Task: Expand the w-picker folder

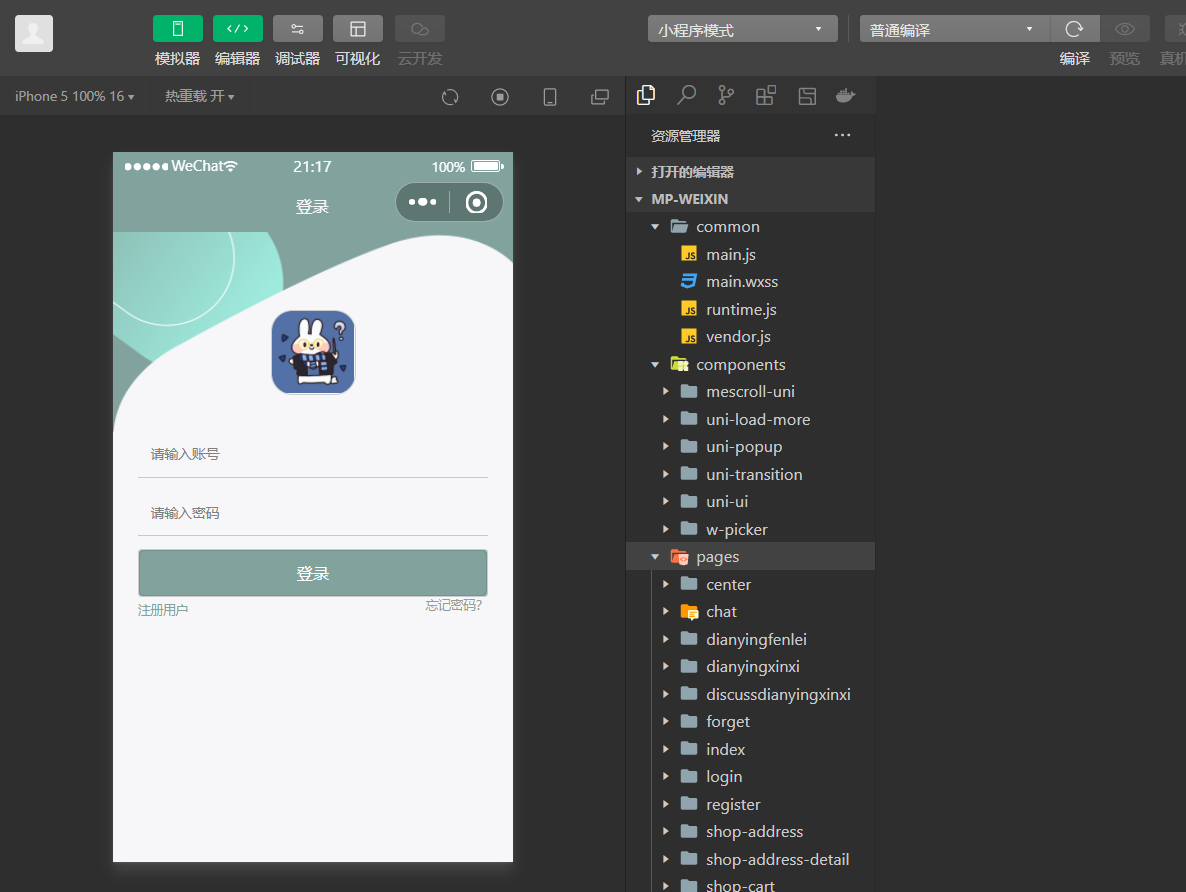Action: (750, 530)
